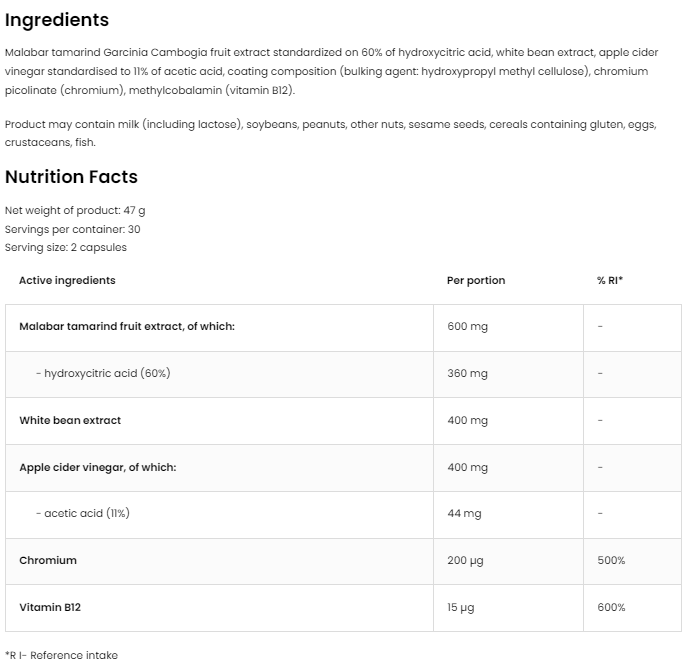Image resolution: width=689 pixels, height=665 pixels.
Task: Click the Serving size 2 capsules line
Action: (x=66, y=247)
